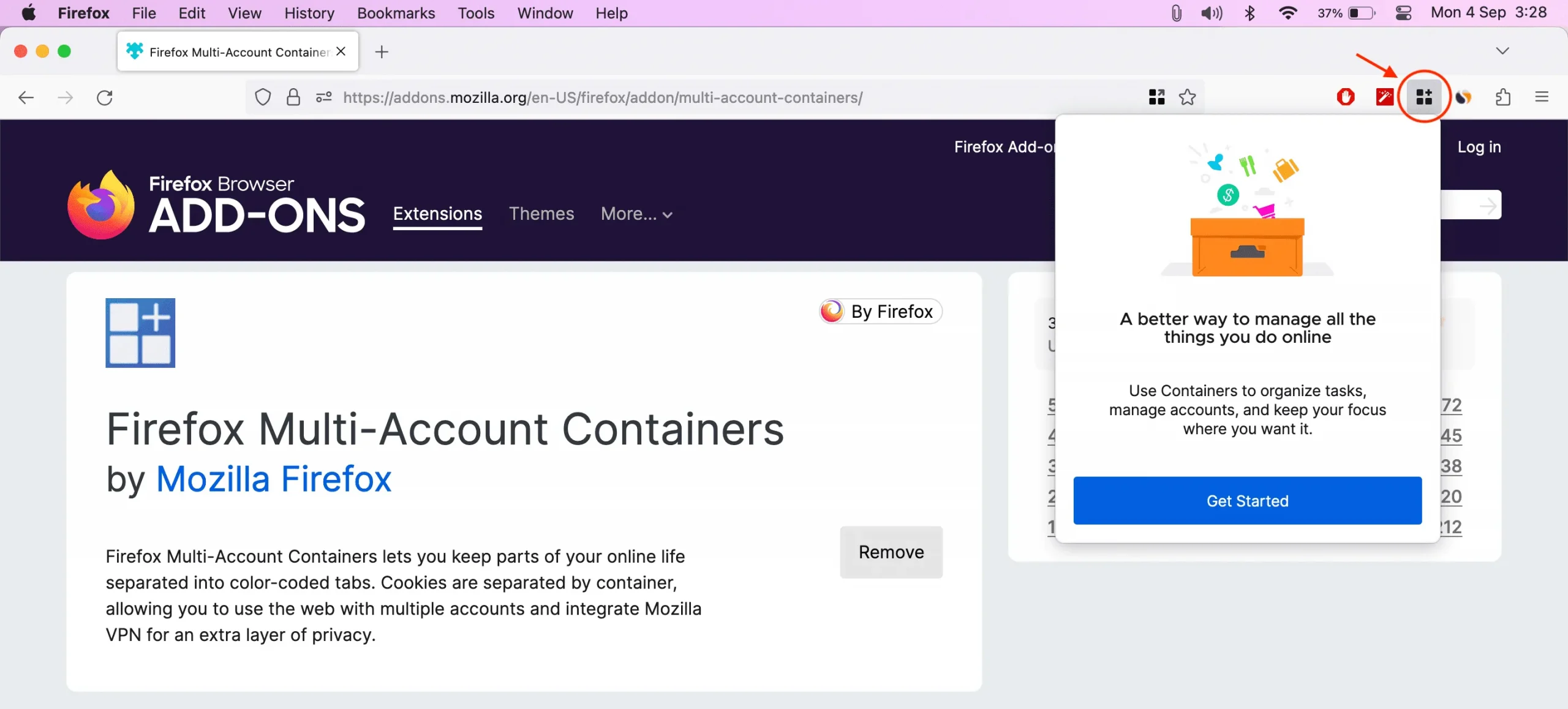The height and width of the screenshot is (709, 1568).
Task: Click the Firefox application menu hamburger icon
Action: pyautogui.click(x=1542, y=97)
